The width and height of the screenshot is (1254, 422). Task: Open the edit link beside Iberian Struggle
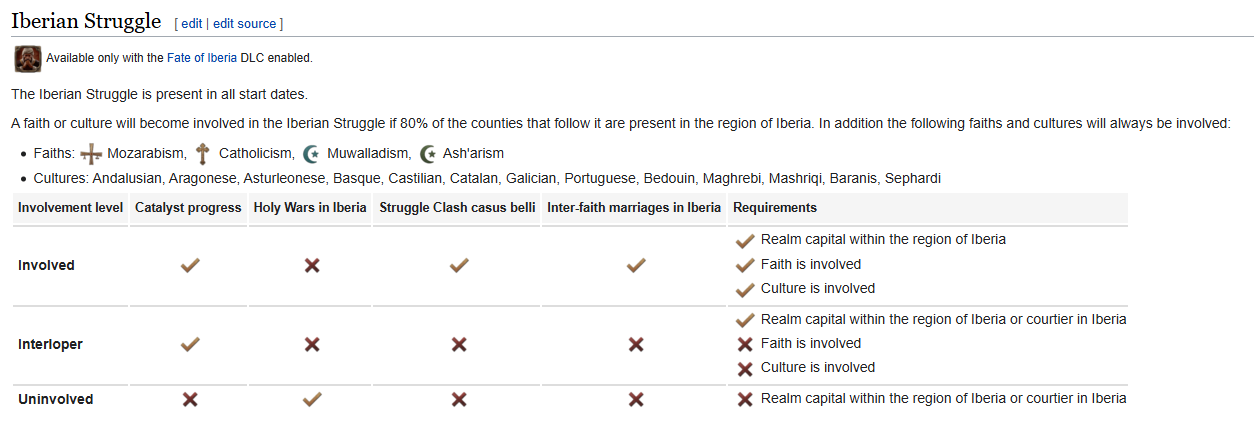click(192, 23)
